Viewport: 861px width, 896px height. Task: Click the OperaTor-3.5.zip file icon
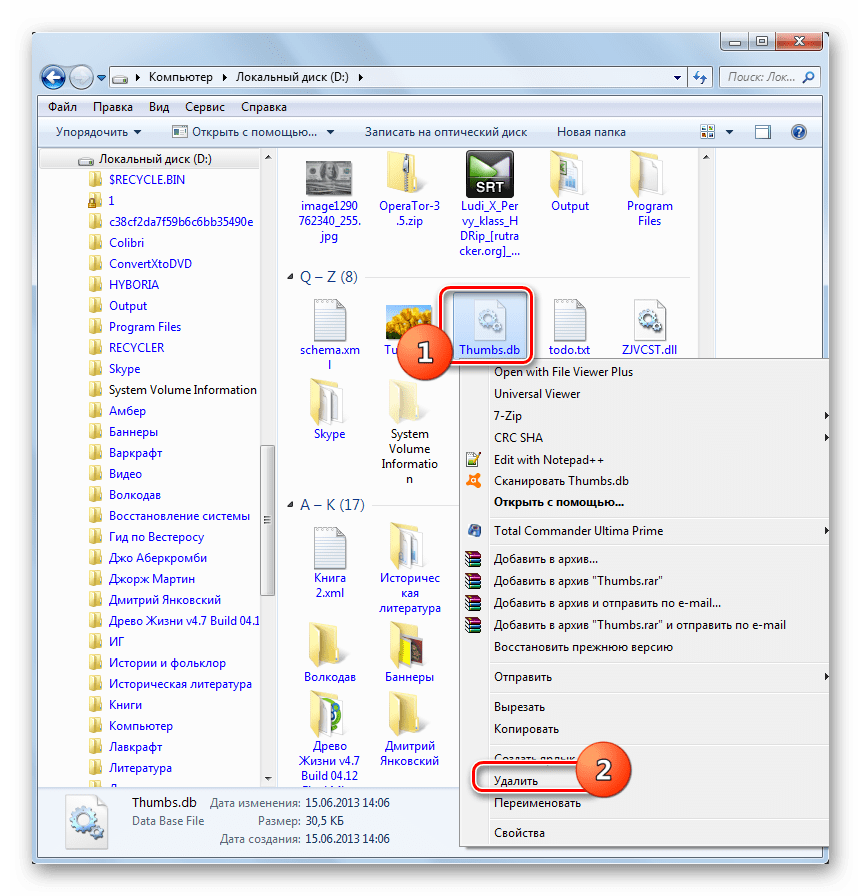coord(407,175)
